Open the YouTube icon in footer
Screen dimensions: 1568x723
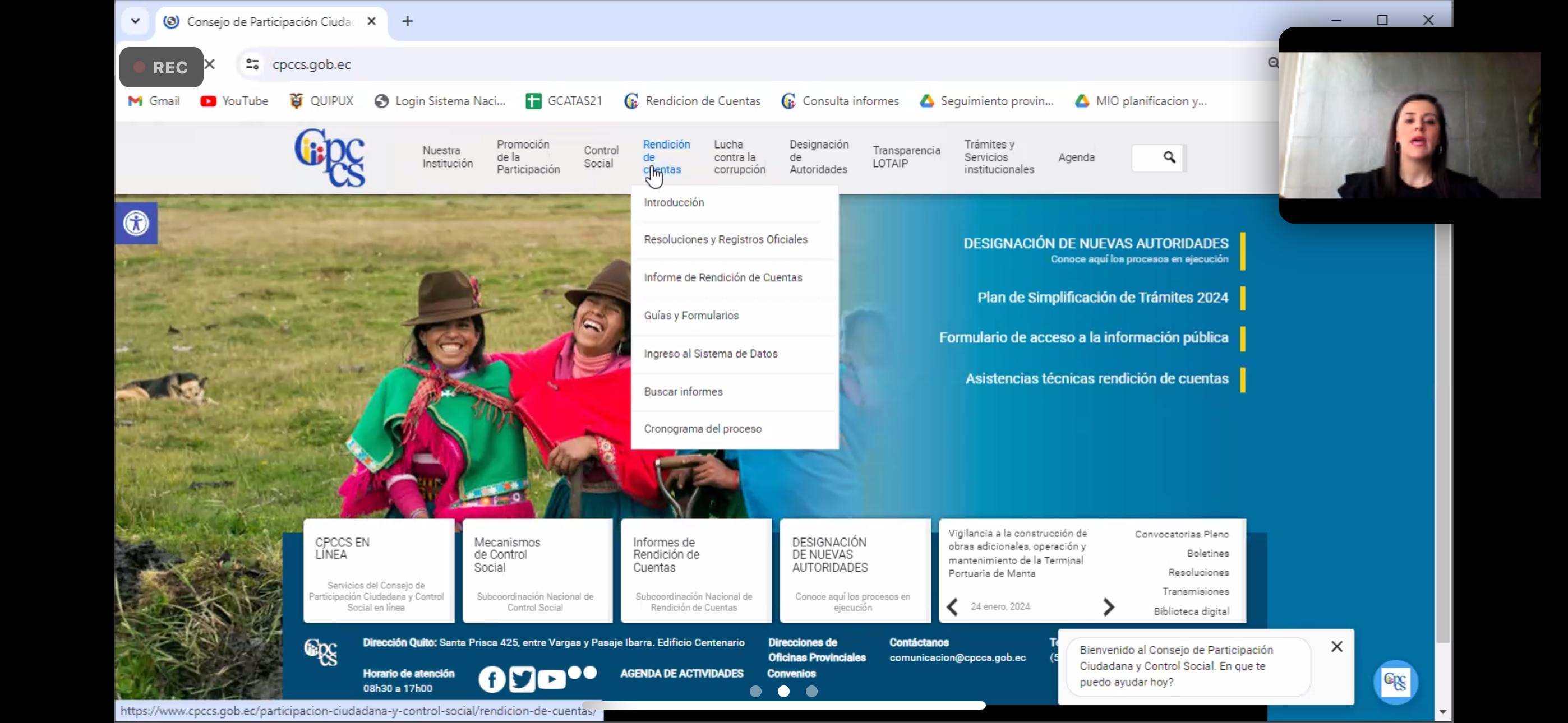pyautogui.click(x=551, y=679)
